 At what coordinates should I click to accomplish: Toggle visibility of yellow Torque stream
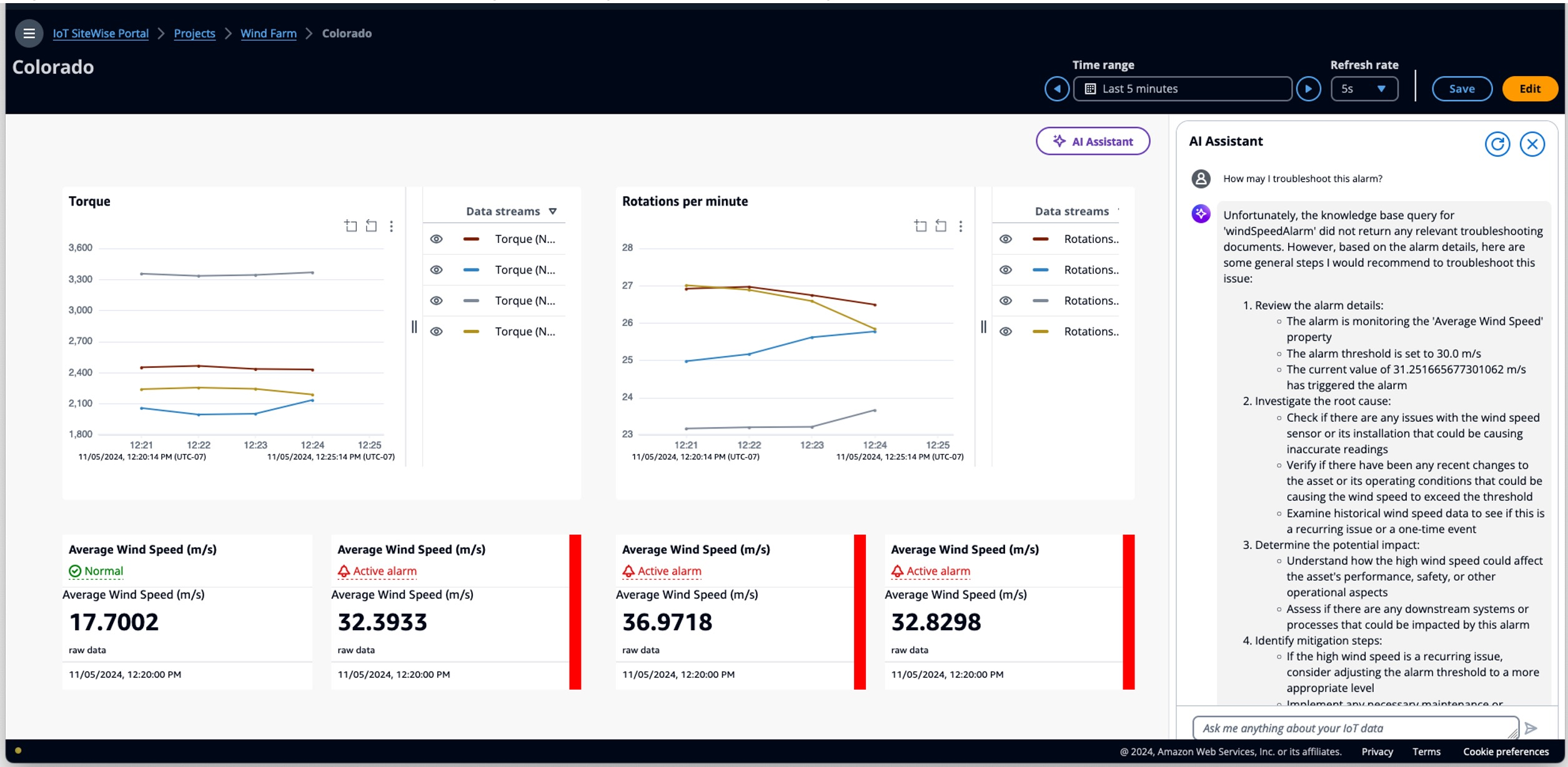tap(437, 332)
